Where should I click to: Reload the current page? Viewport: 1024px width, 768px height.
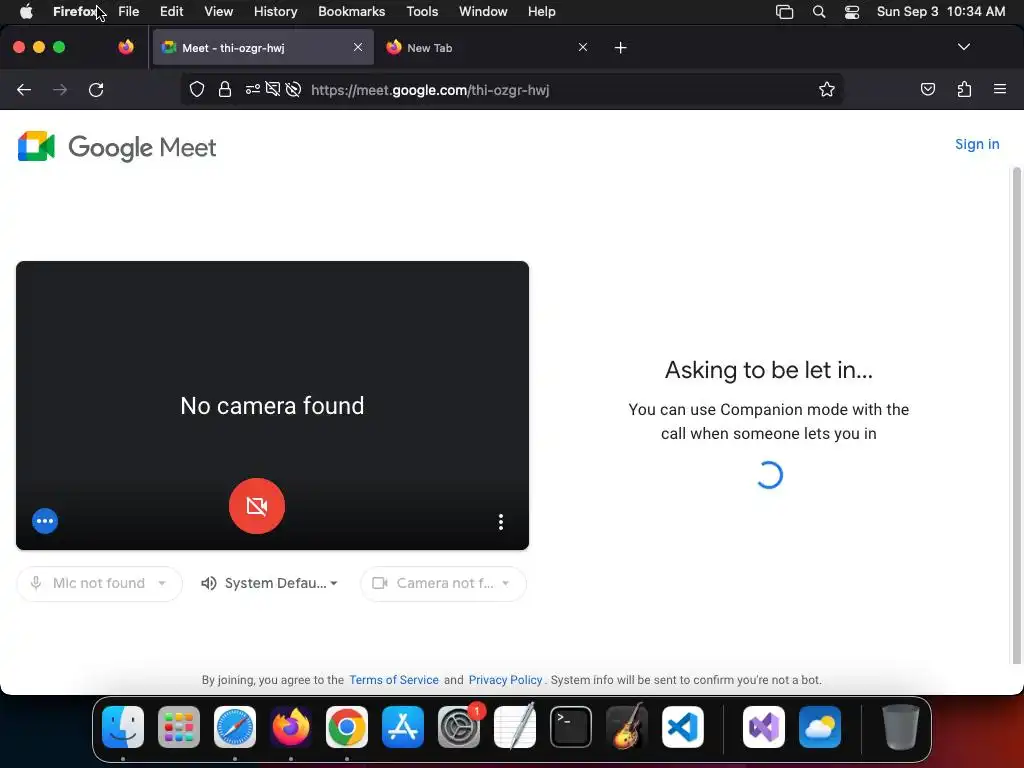point(96,89)
